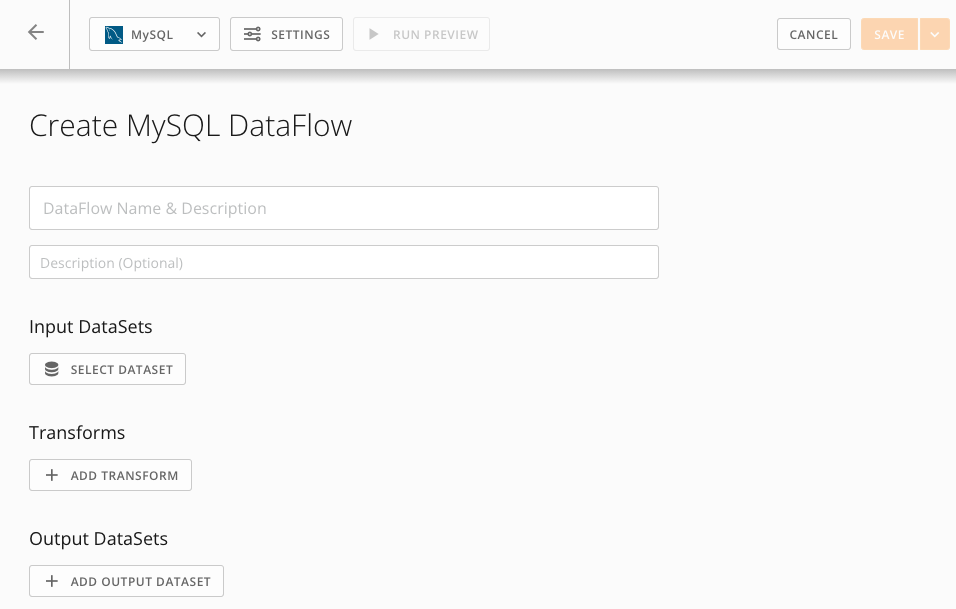Click the Settings sliders icon

[254, 33]
